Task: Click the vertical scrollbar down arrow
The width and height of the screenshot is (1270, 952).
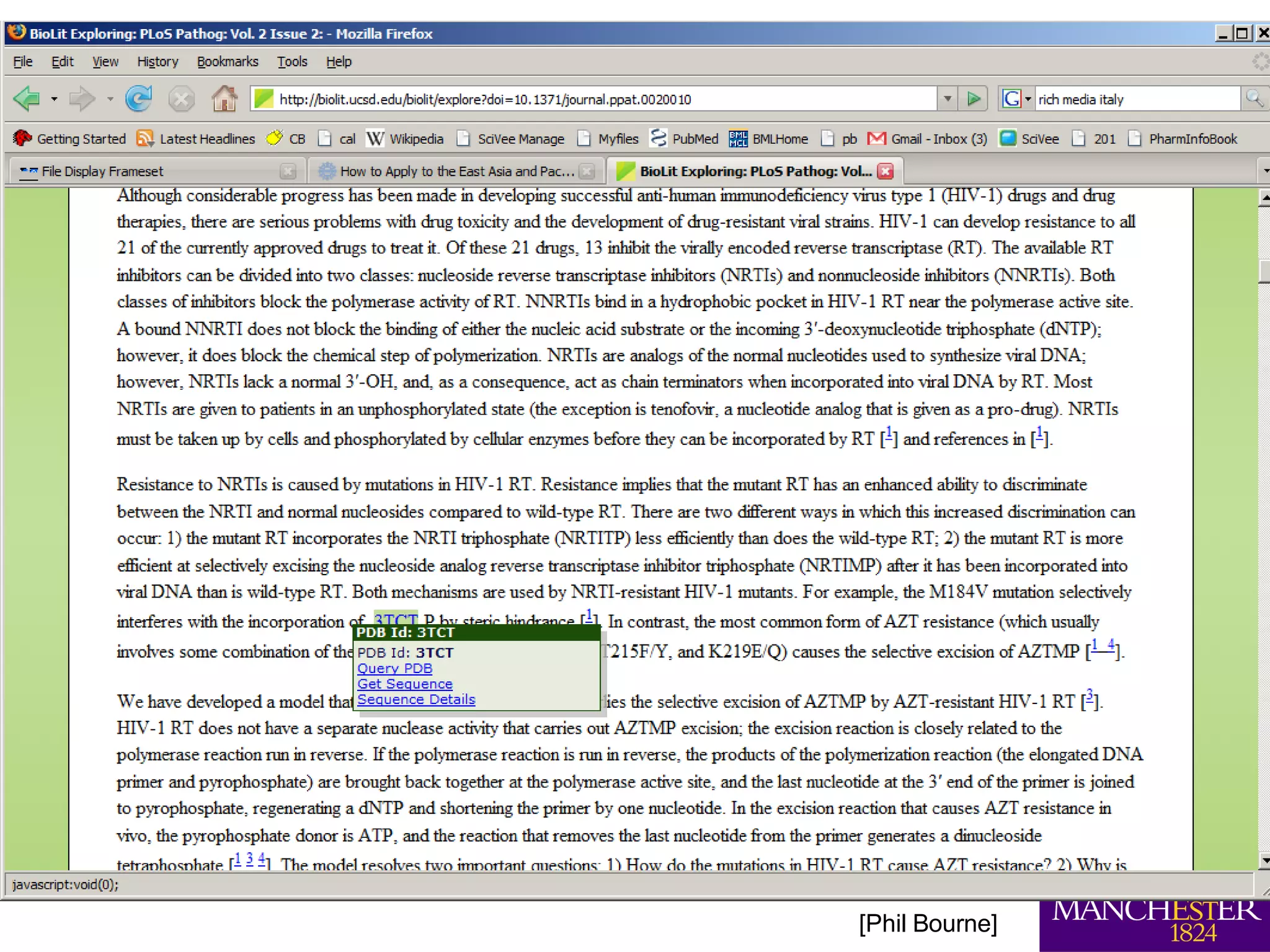Action: pos(1264,860)
